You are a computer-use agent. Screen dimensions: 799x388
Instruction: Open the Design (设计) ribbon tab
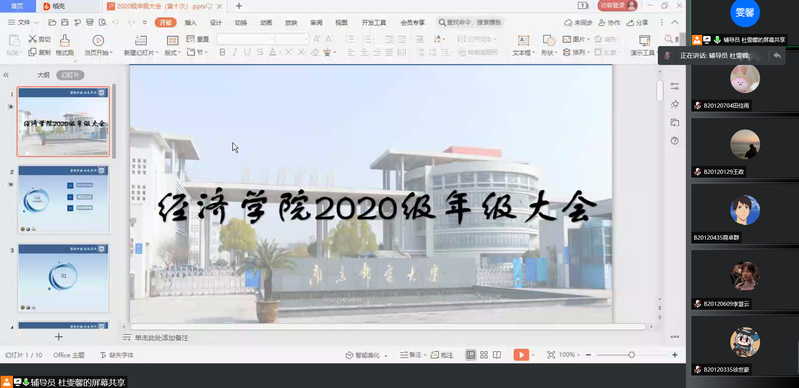[x=216, y=22]
